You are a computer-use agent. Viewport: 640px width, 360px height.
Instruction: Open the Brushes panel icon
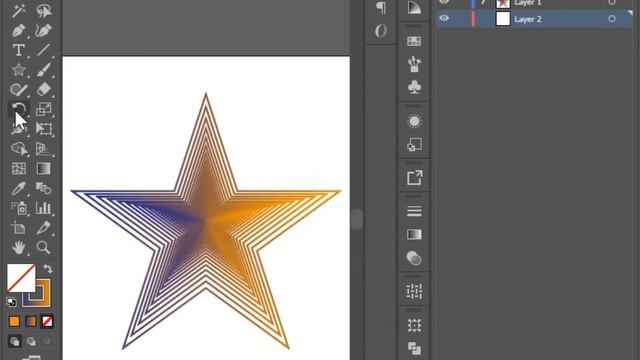click(414, 64)
